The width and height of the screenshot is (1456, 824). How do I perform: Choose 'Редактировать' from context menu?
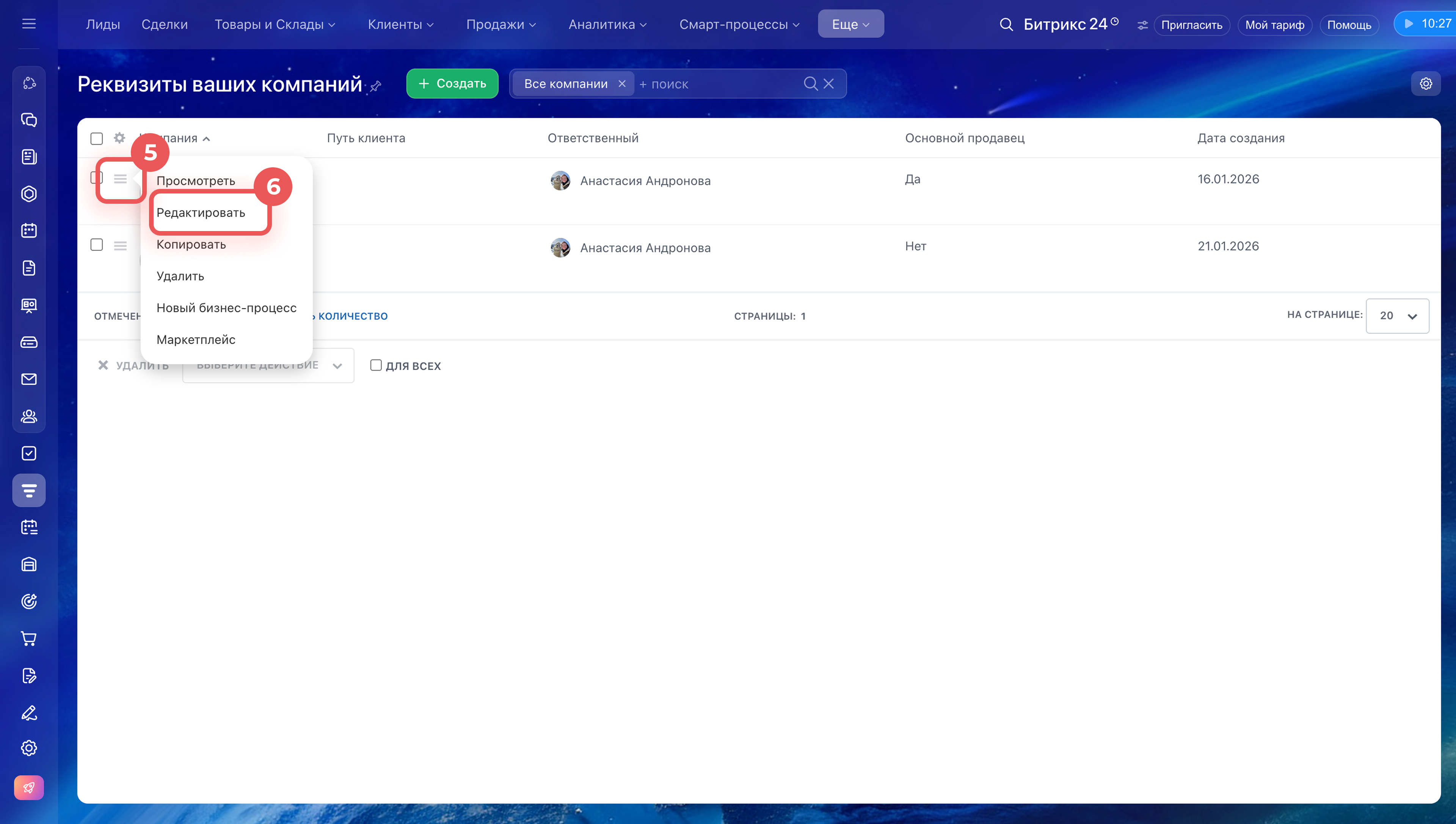(x=201, y=213)
